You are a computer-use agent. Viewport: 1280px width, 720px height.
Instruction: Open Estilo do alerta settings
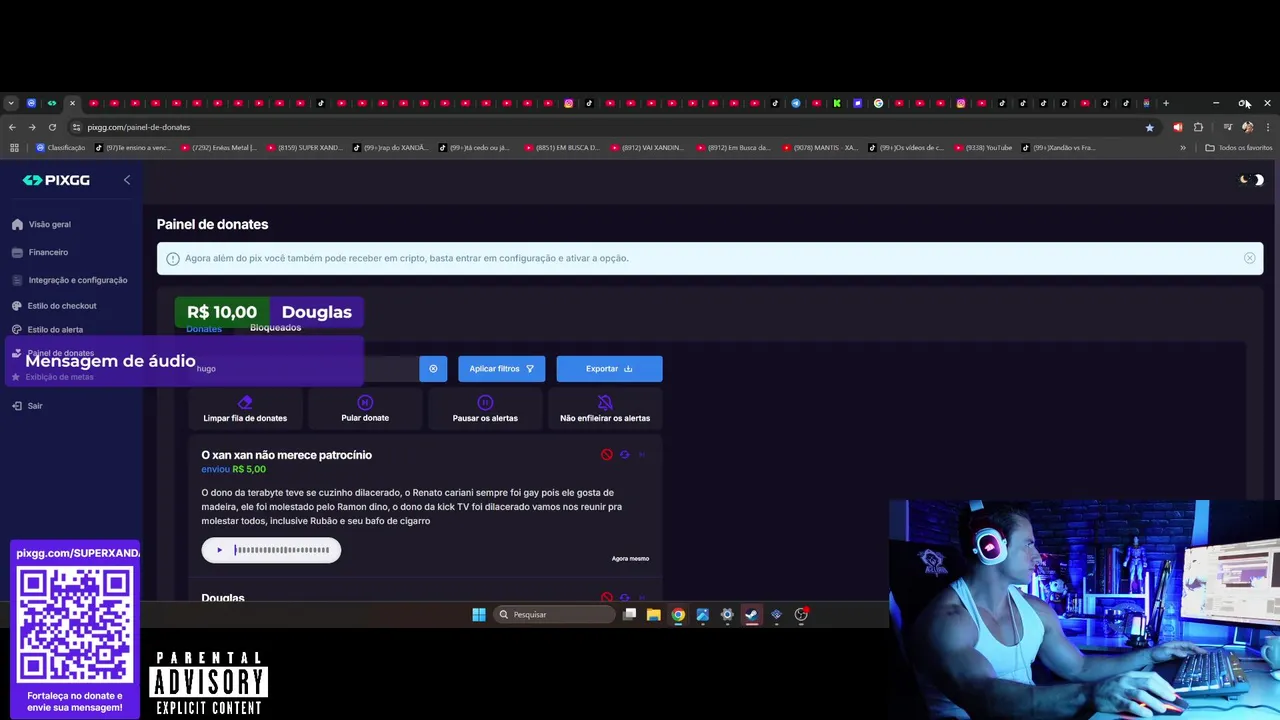coord(47,329)
